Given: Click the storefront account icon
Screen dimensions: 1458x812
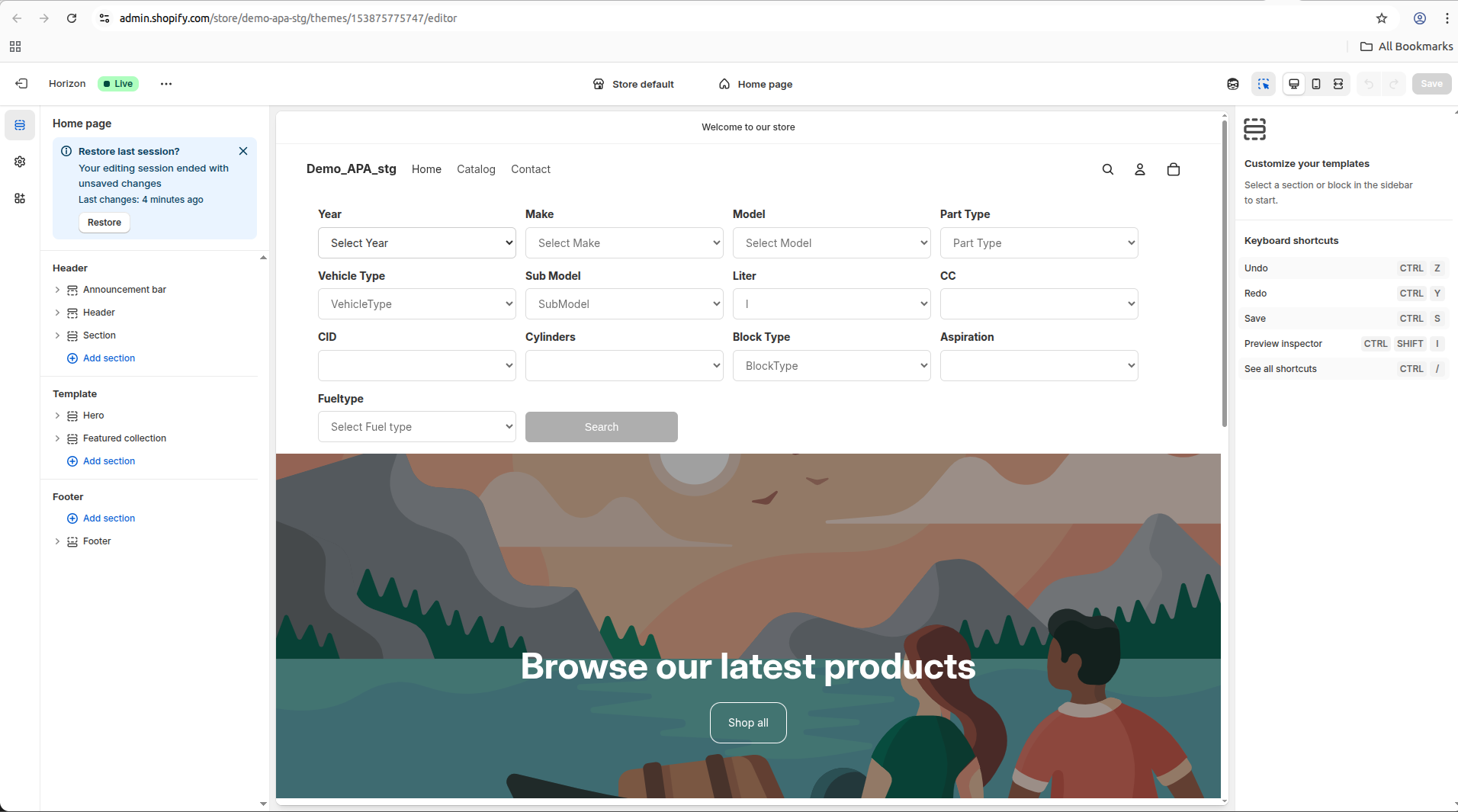Looking at the screenshot, I should point(1140,169).
